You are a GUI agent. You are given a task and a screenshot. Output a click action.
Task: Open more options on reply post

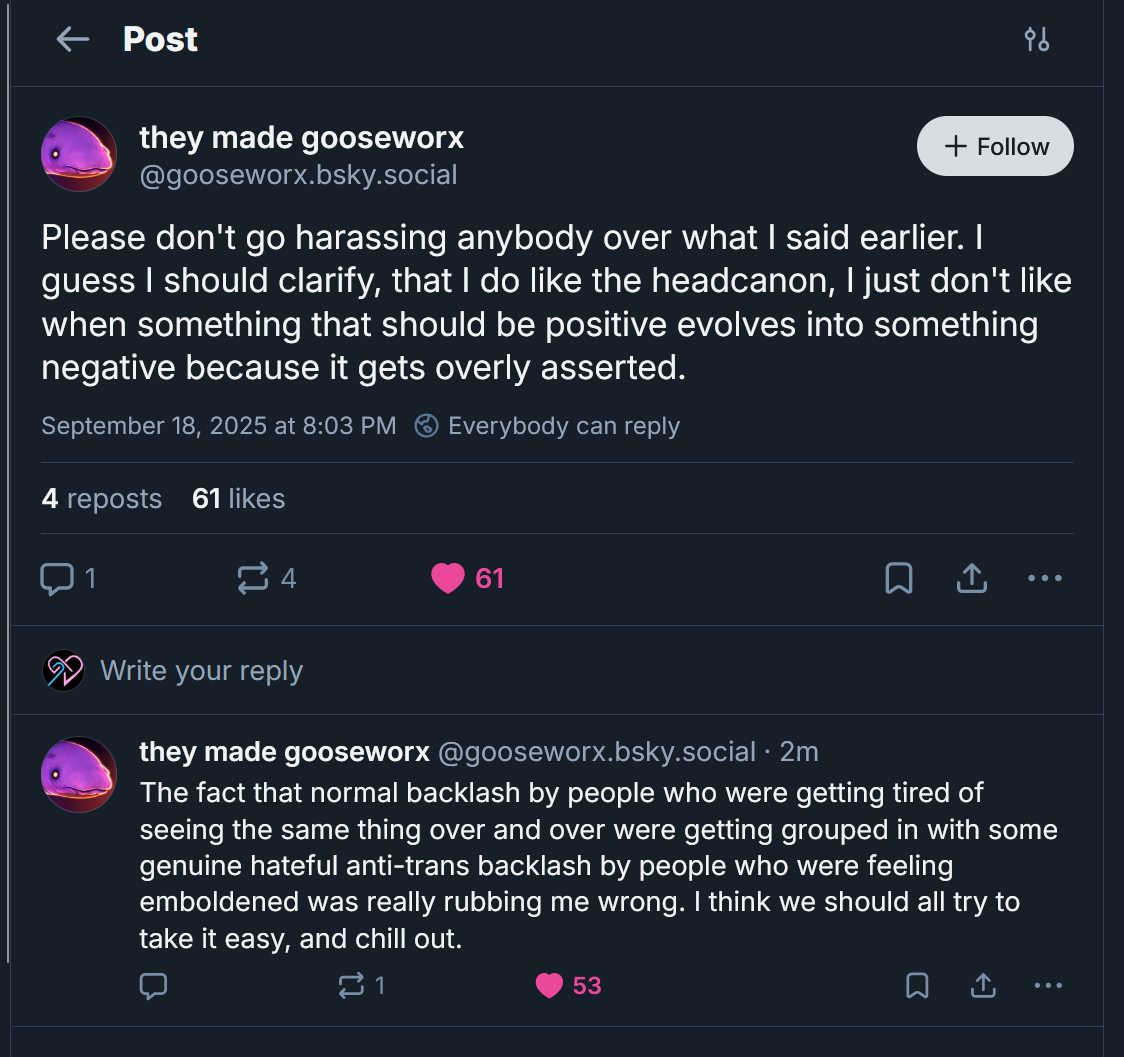(x=1048, y=986)
